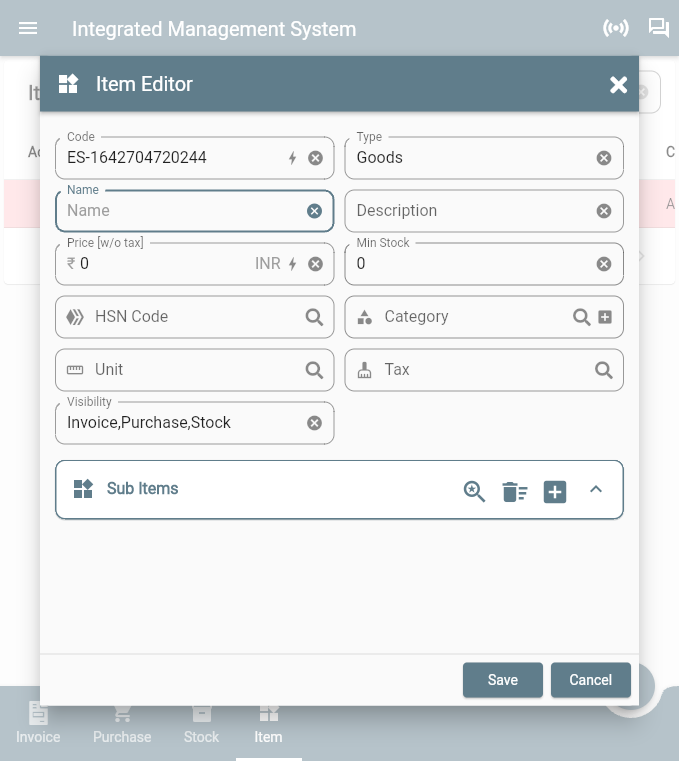Click the Integrated Management System title
This screenshot has width=679, height=761.
tap(214, 29)
